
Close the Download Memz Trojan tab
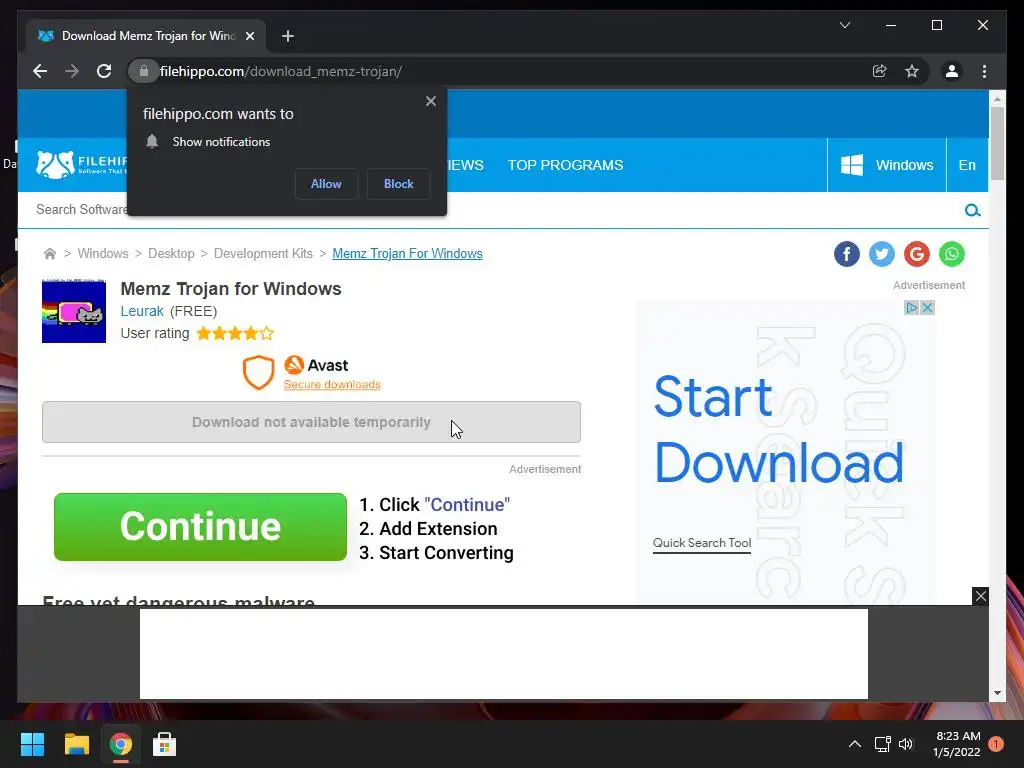tap(249, 36)
